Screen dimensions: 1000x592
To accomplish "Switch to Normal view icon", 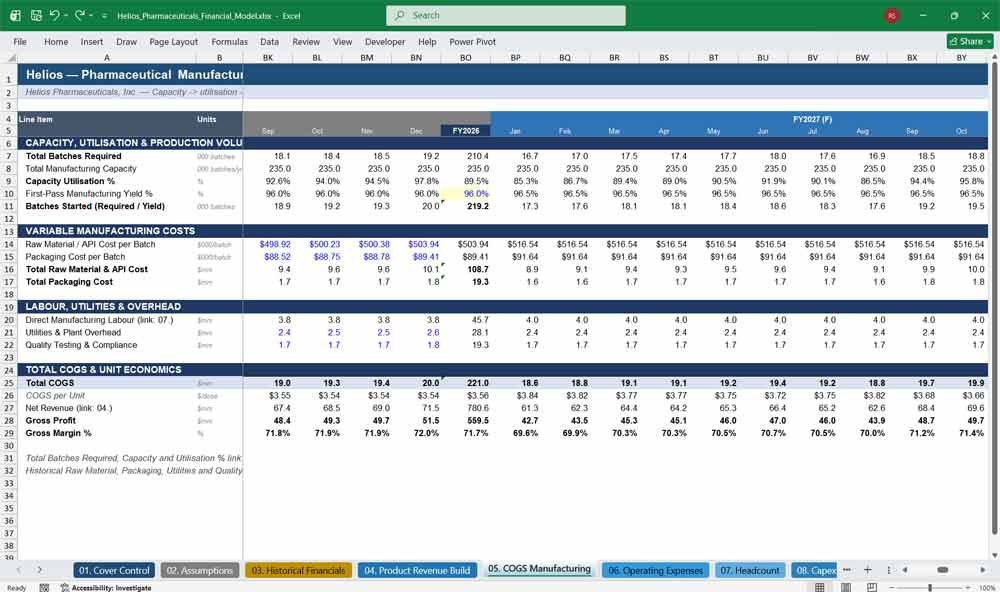I will pyautogui.click(x=820, y=587).
